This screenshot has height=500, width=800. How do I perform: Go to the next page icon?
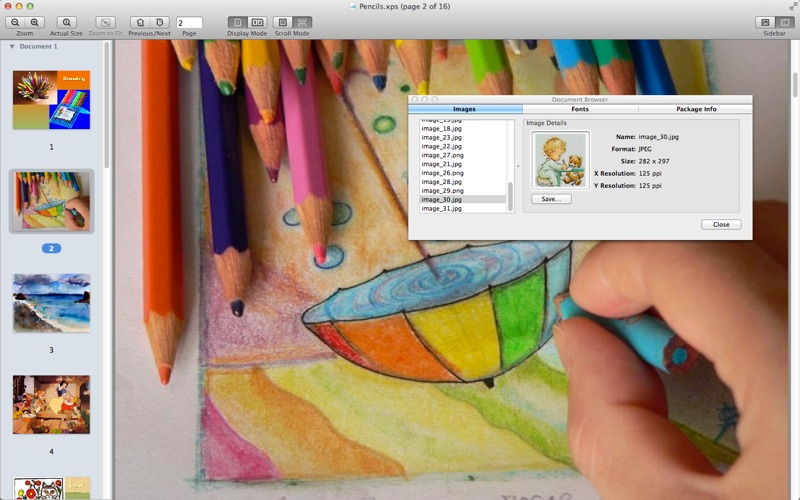click(160, 22)
